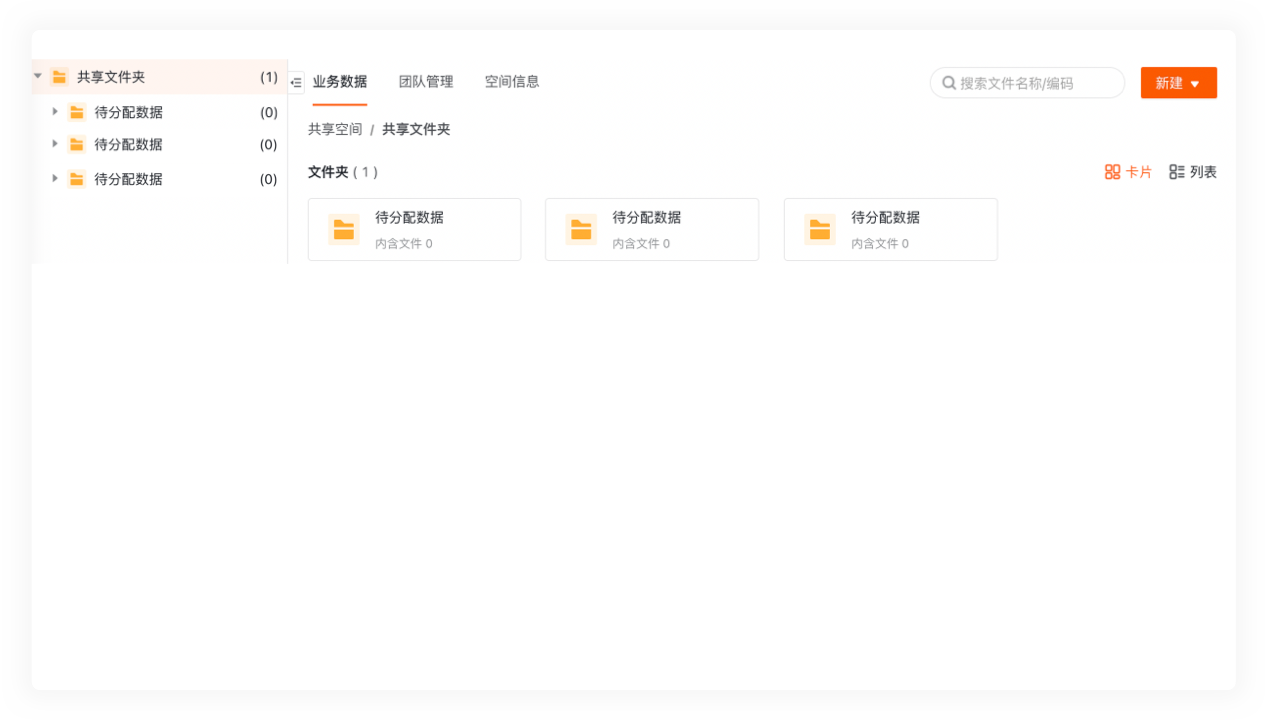Go to 共享空间 in the breadcrumb
This screenshot has width=1266, height=720.
[x=335, y=129]
